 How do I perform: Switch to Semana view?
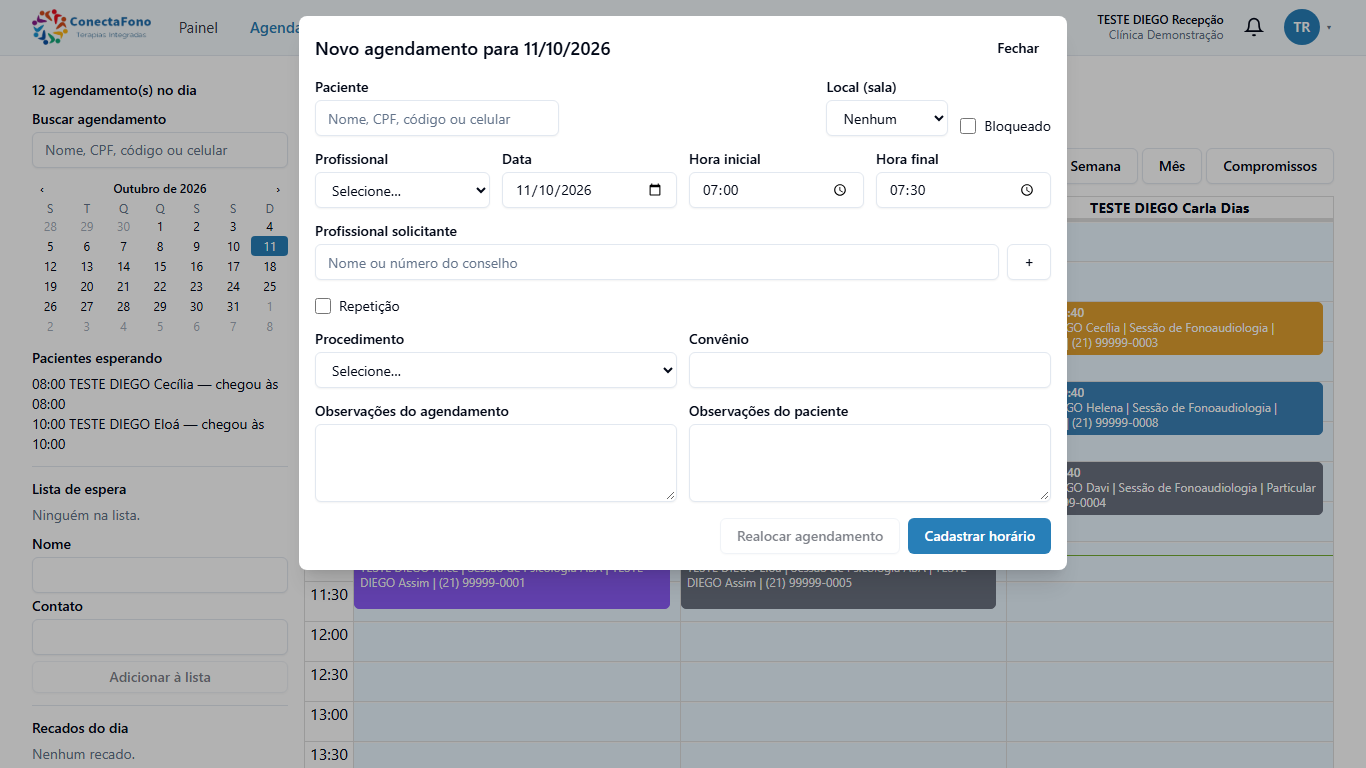[1096, 166]
